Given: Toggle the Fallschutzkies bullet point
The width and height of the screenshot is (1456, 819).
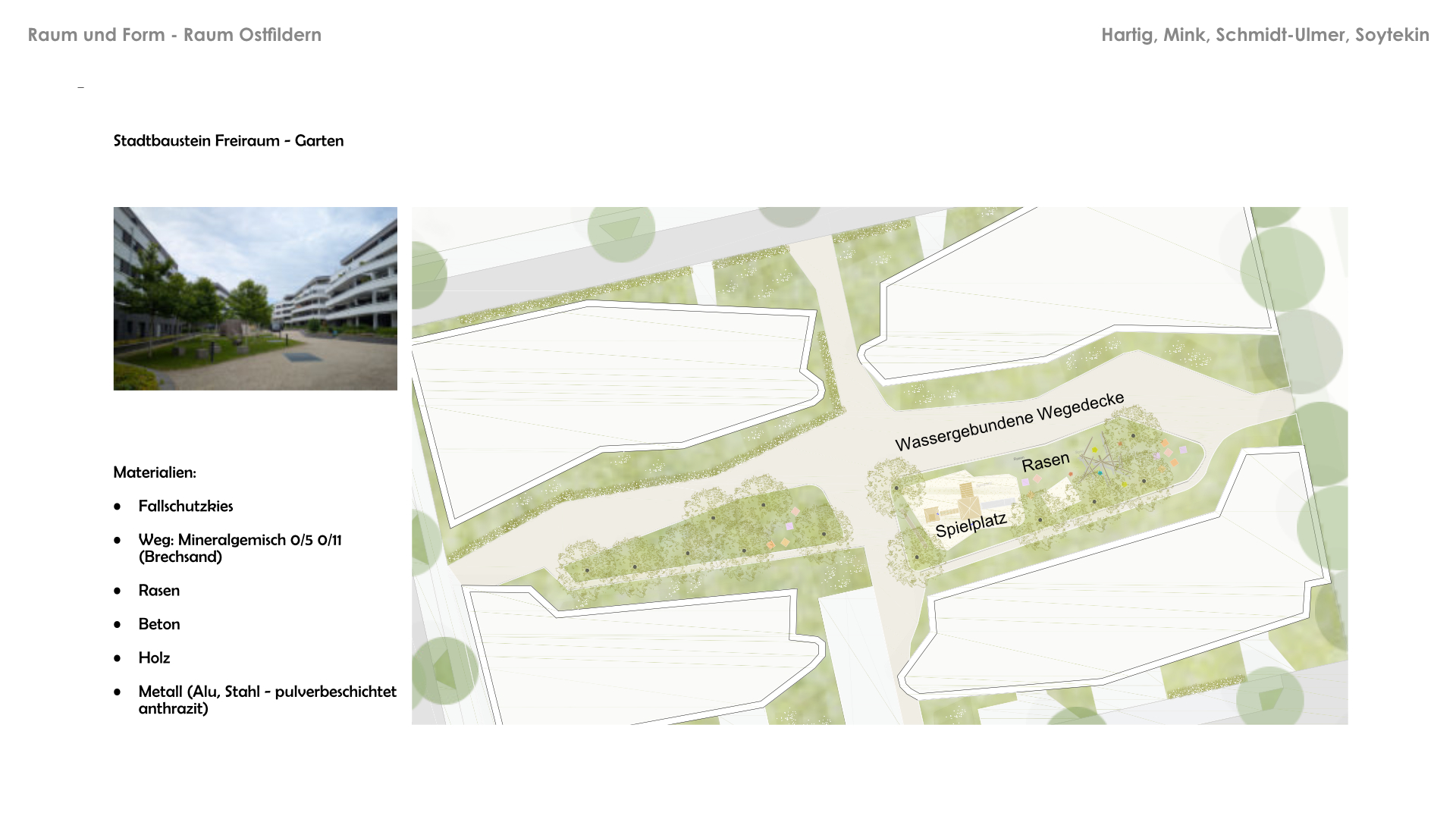Looking at the screenshot, I should point(186,506).
